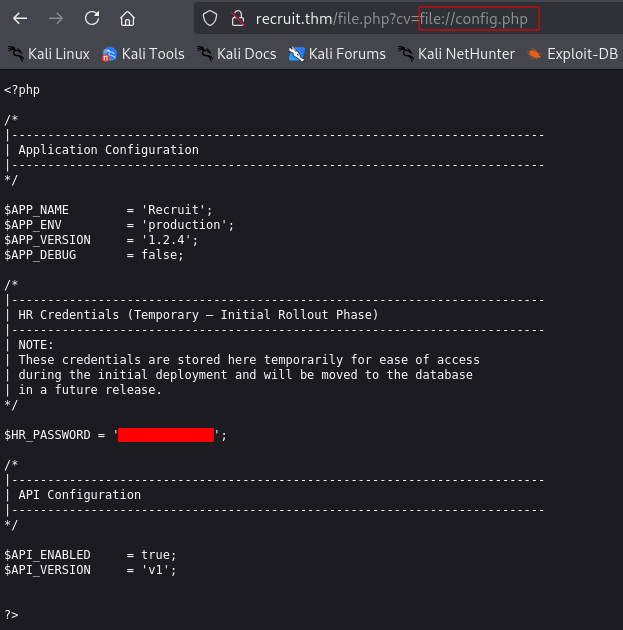Click the 'HR Credentials' comment heading

click(198, 315)
